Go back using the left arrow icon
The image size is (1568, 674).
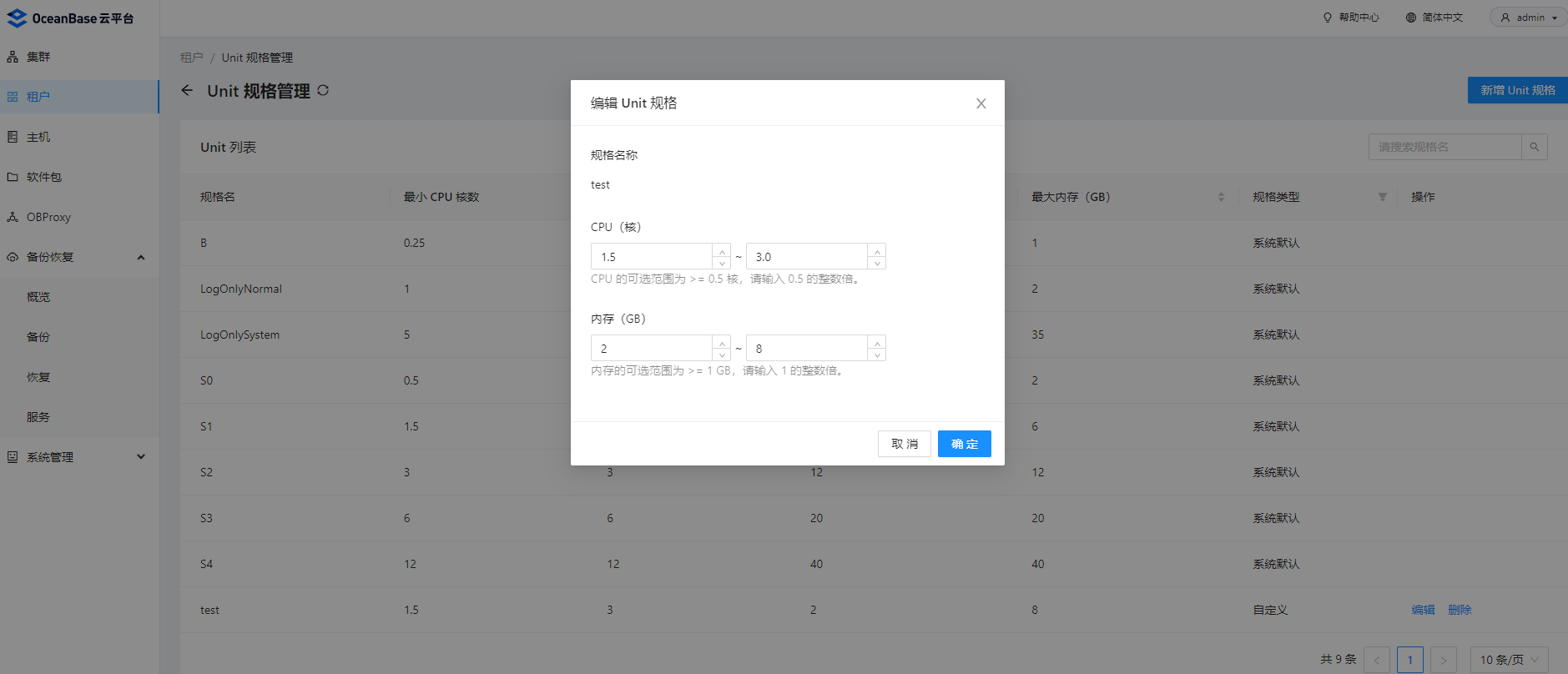(187, 90)
